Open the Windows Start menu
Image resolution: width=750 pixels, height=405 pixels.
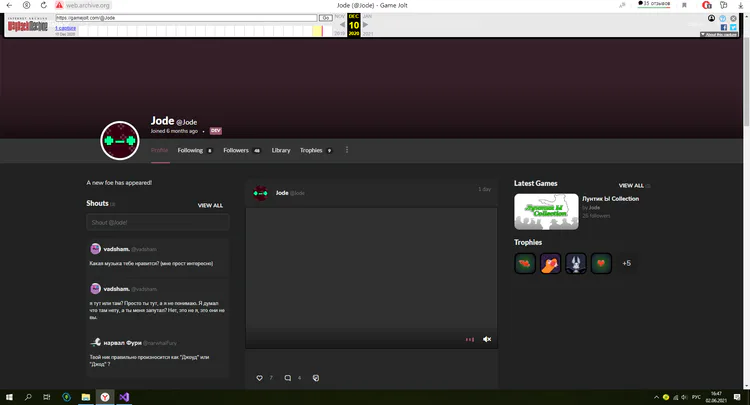pos(9,397)
